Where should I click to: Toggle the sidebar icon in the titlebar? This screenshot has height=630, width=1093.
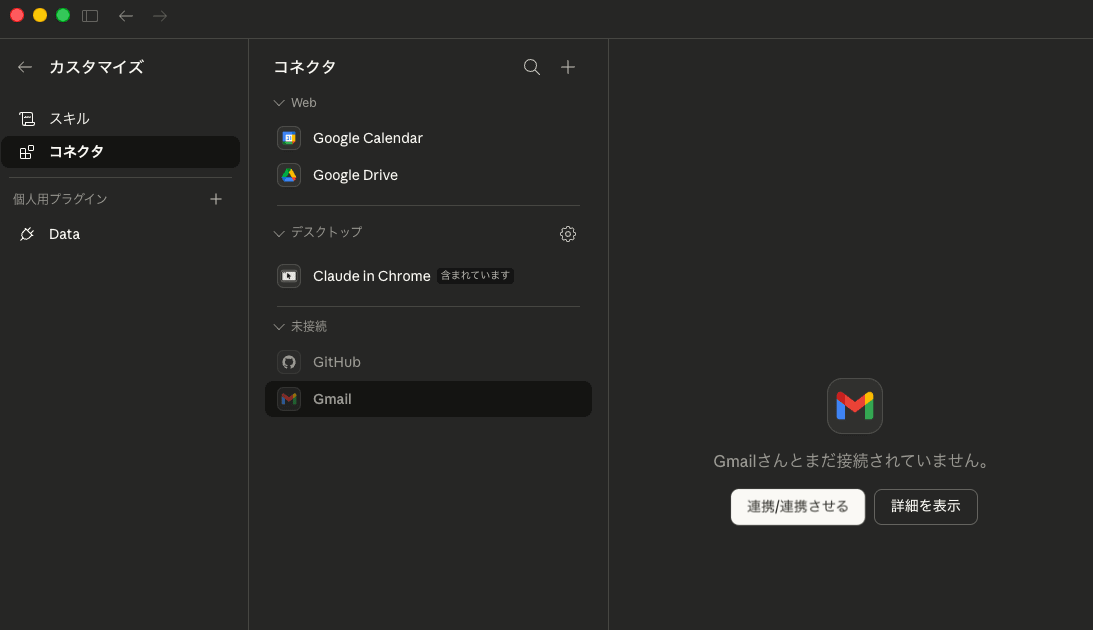coord(89,16)
